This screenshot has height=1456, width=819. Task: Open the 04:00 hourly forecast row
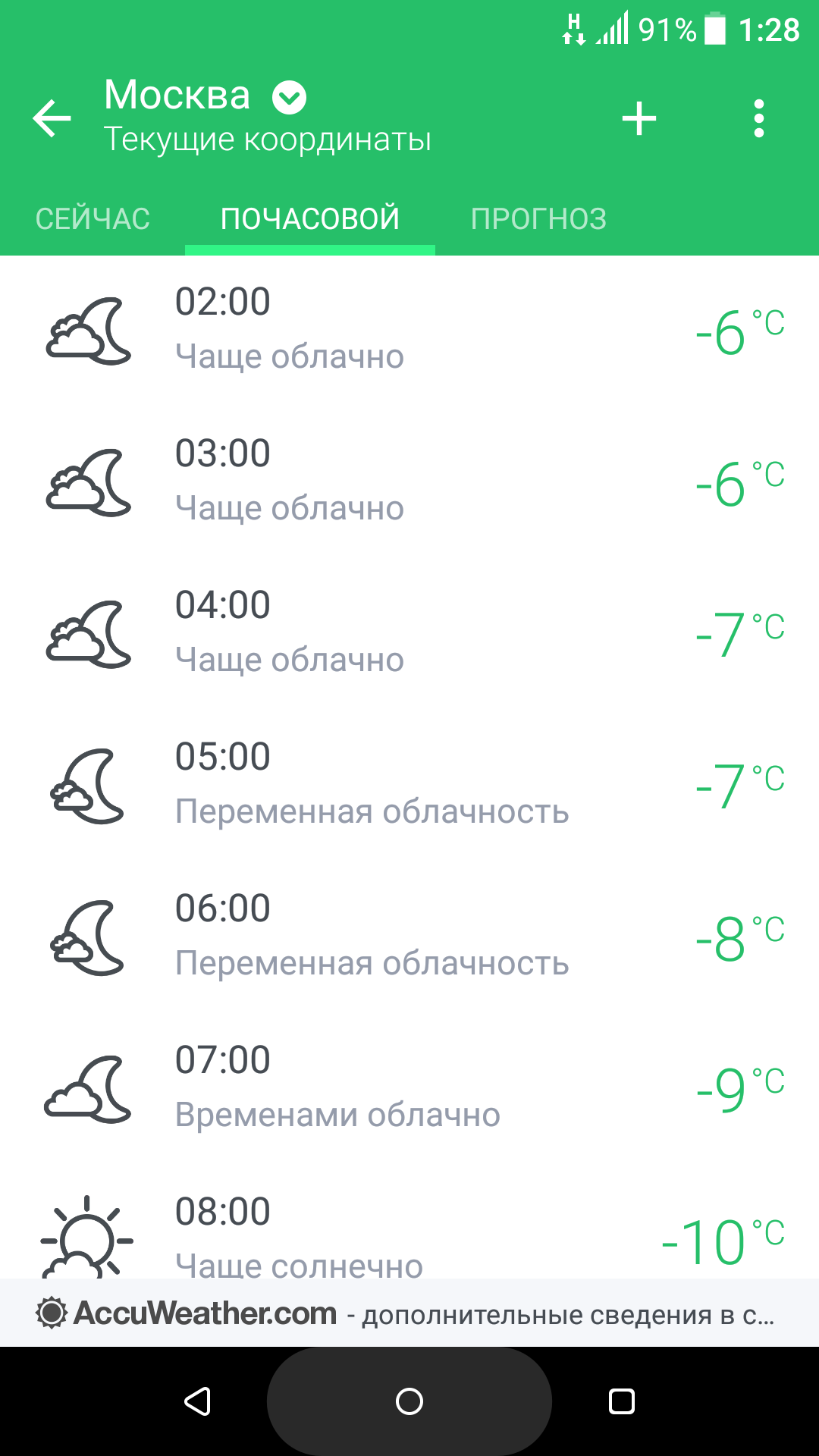(x=409, y=632)
